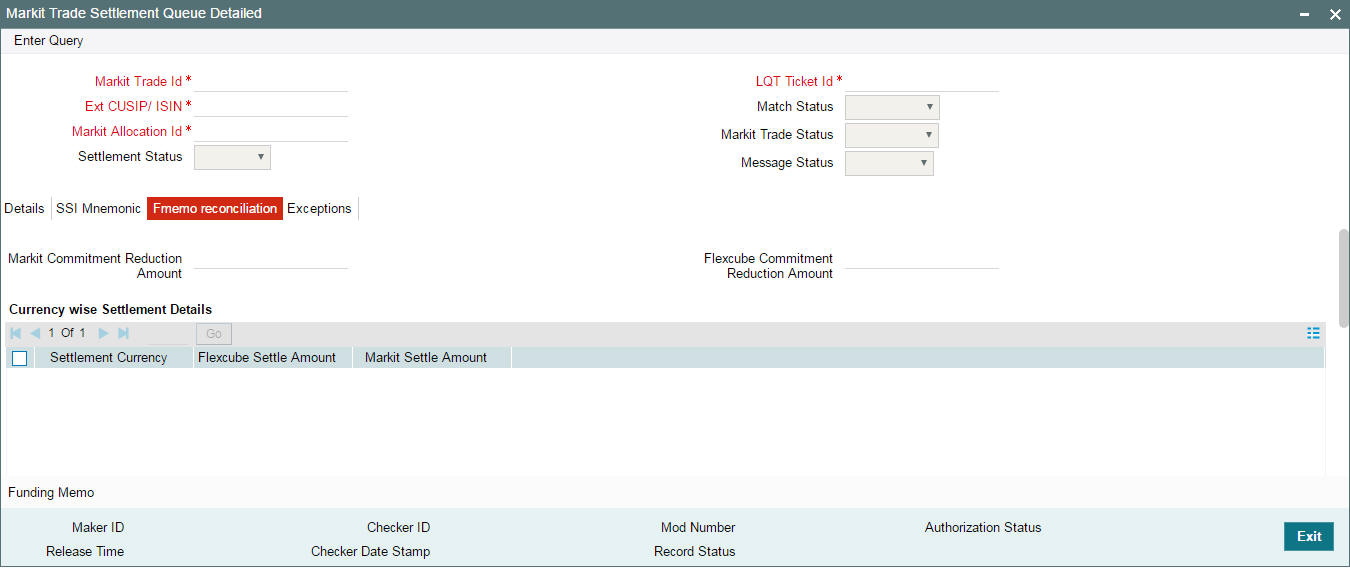This screenshot has width=1350, height=568.
Task: Minimize the Markit Trade Settlement window
Action: 1305,14
